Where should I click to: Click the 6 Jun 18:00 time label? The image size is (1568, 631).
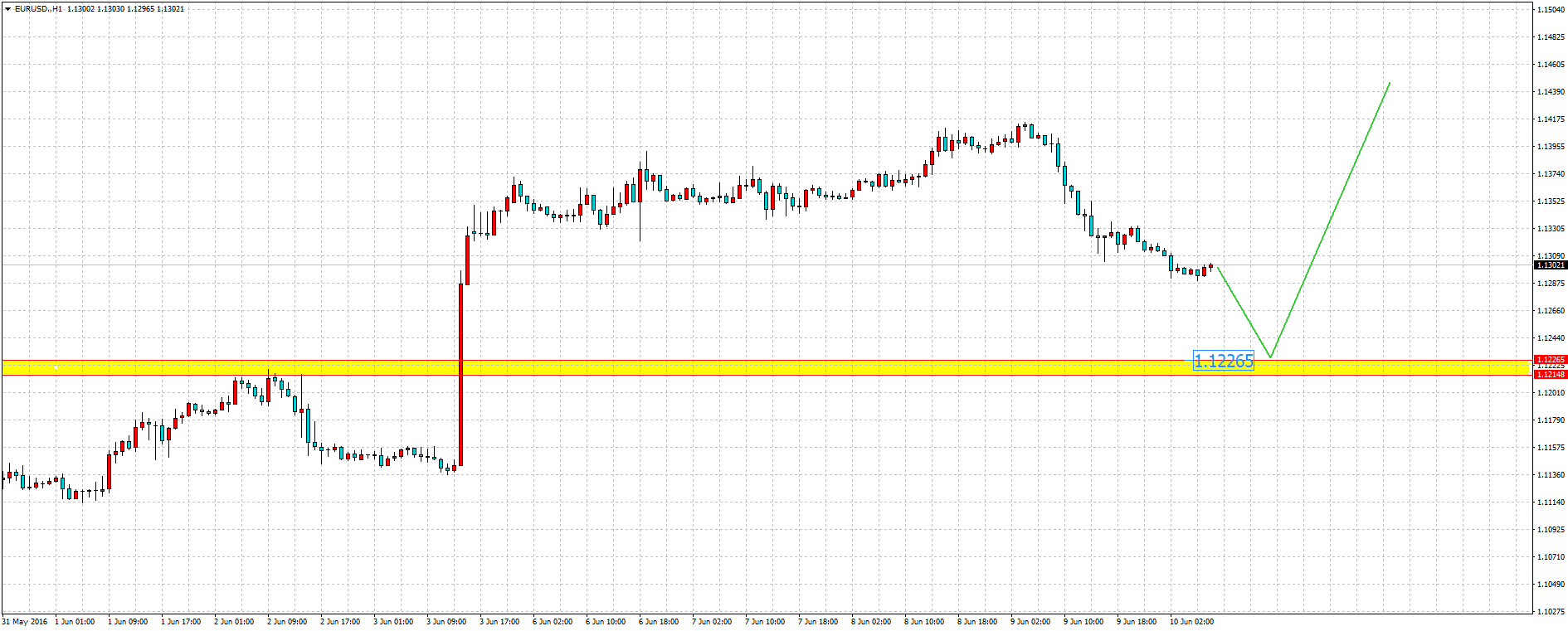point(659,622)
